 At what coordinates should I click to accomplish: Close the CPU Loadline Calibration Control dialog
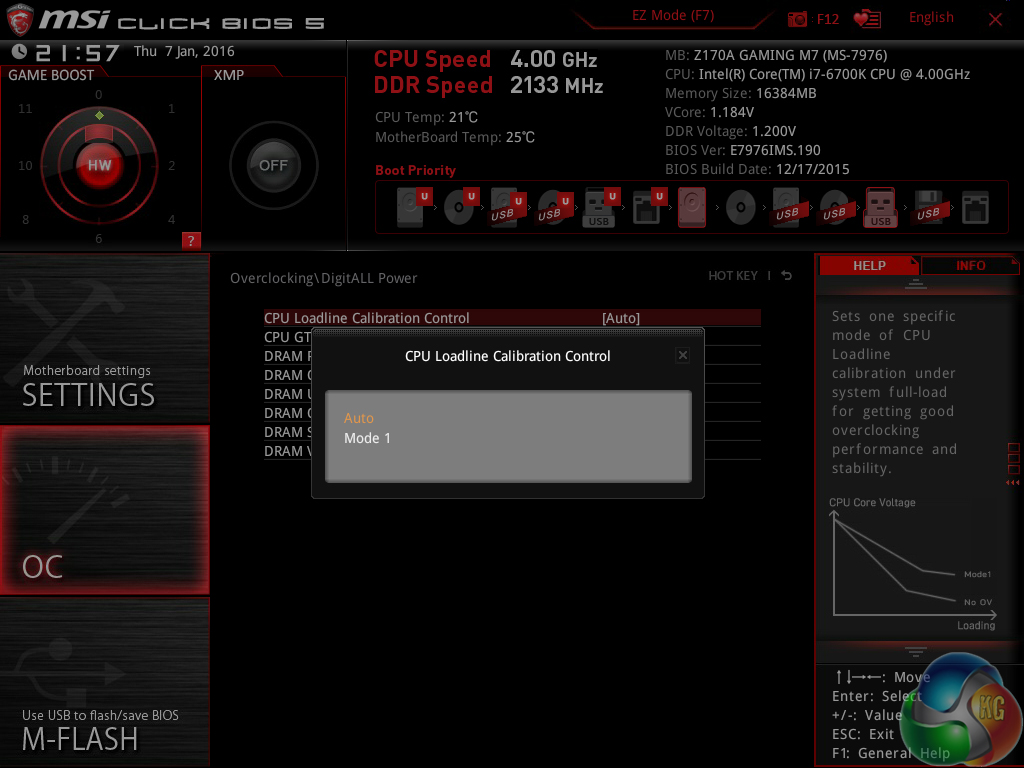click(682, 355)
